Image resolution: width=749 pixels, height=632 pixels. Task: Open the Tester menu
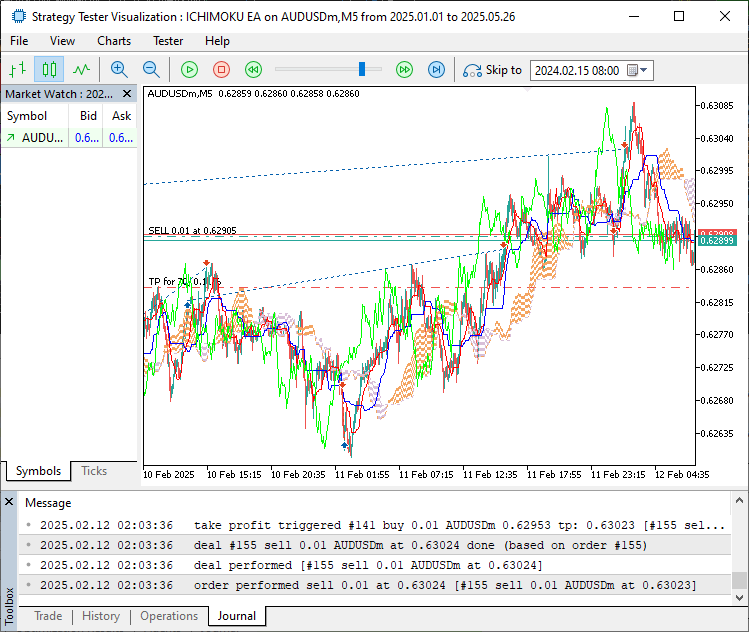(167, 41)
